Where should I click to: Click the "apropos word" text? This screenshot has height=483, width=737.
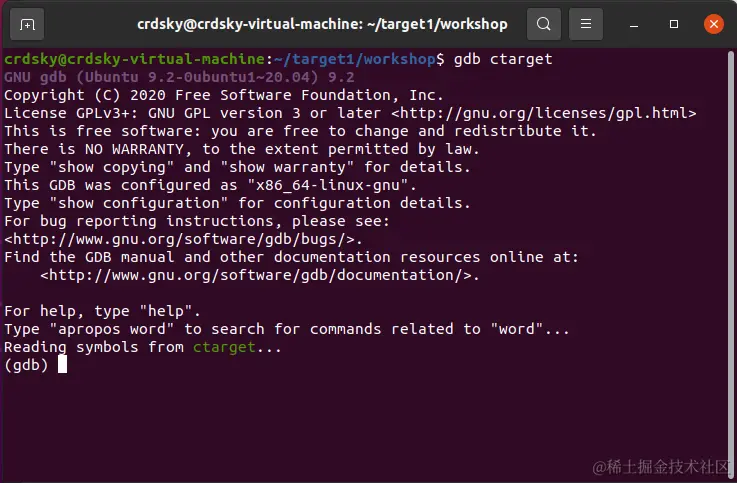[112, 329]
